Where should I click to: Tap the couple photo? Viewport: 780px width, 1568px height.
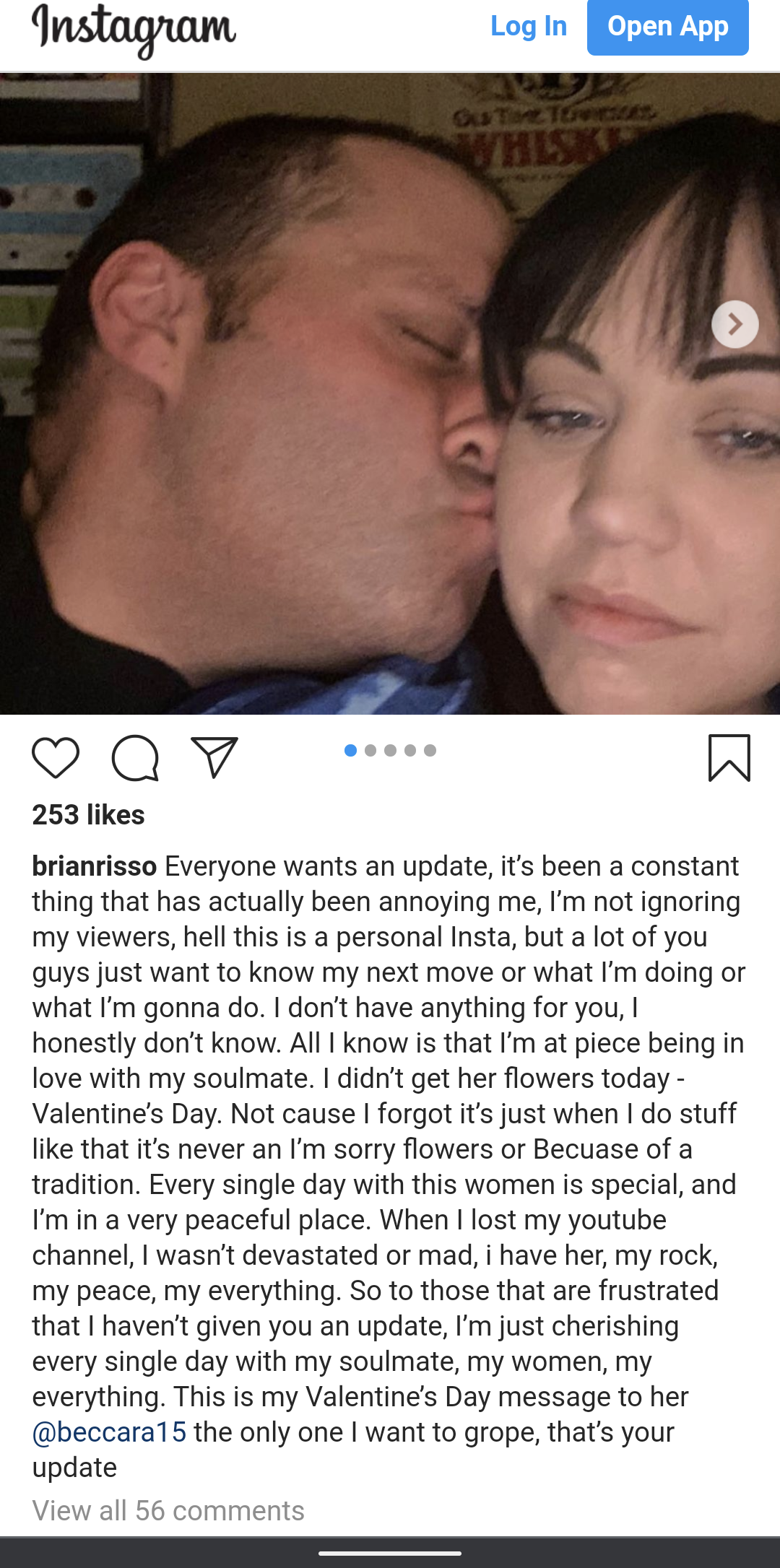(390, 393)
